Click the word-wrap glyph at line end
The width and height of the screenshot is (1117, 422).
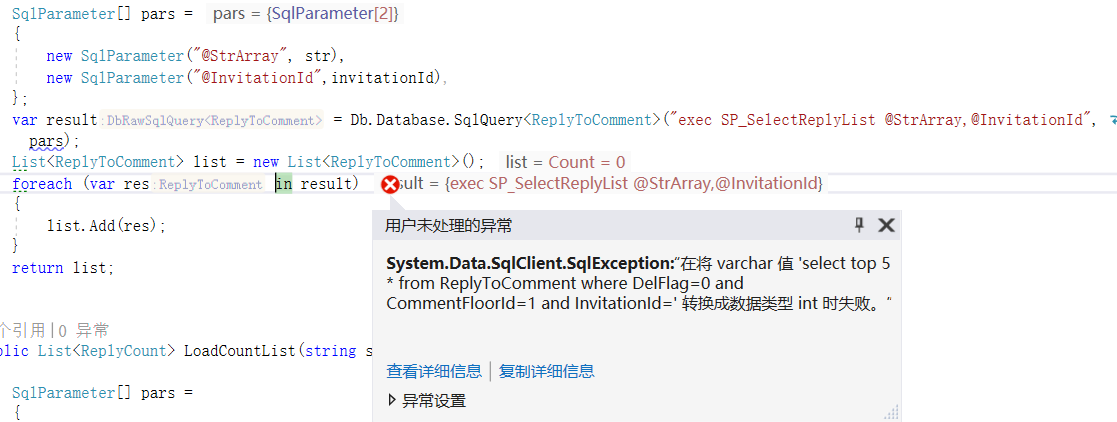tap(1109, 120)
